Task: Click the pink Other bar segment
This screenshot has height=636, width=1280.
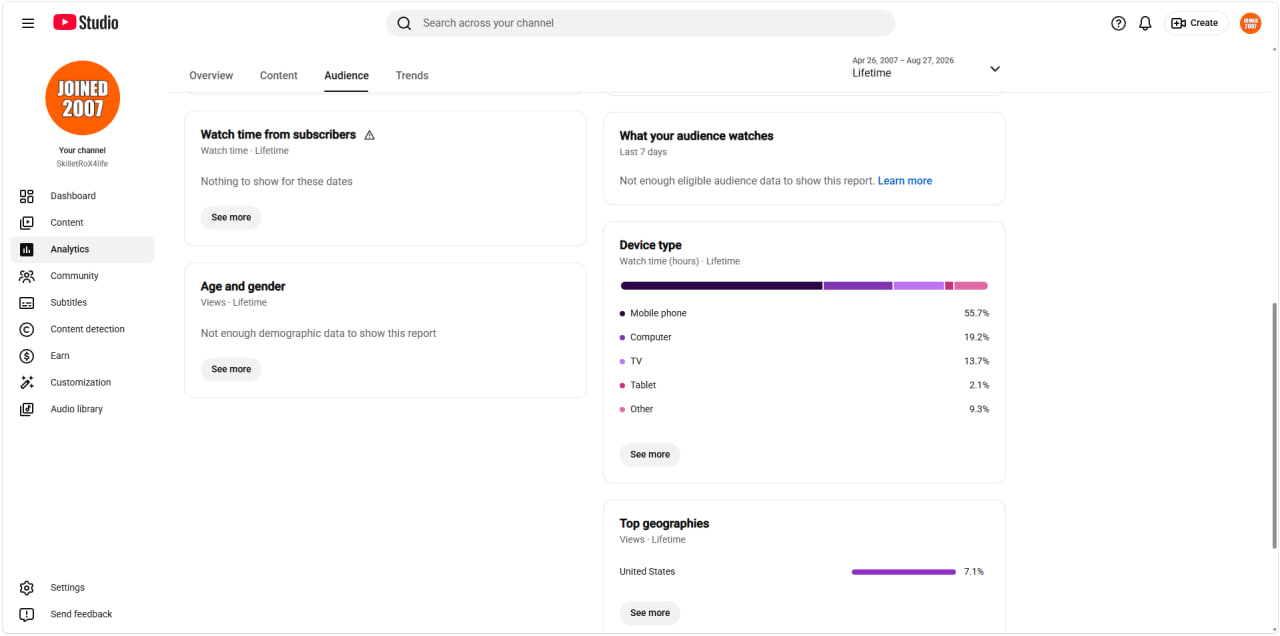Action: 971,286
